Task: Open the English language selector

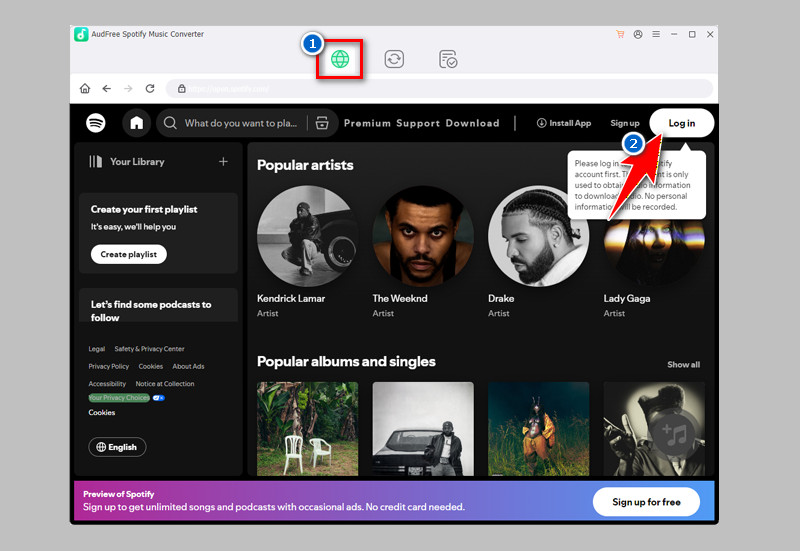Action: tap(117, 447)
